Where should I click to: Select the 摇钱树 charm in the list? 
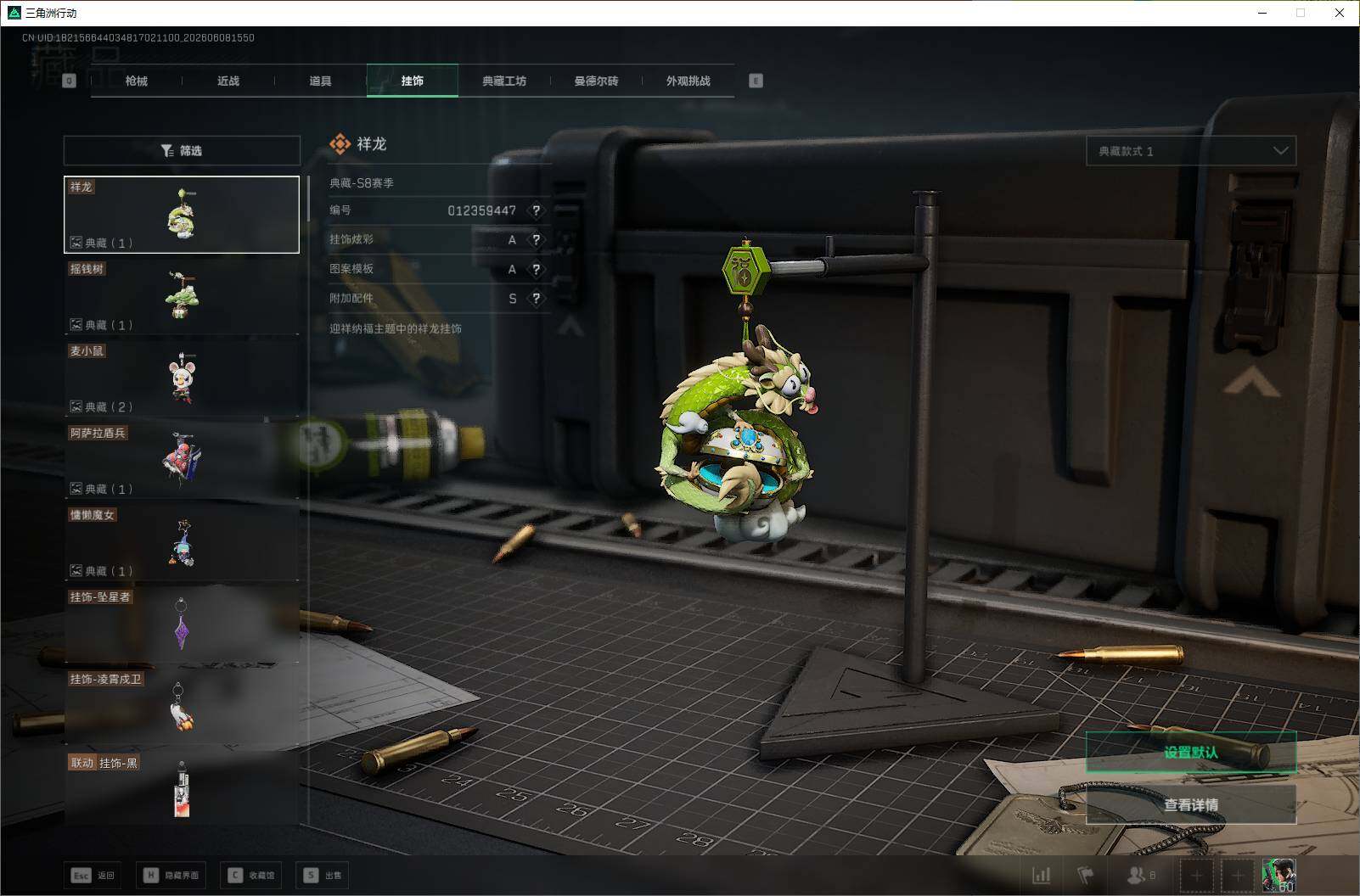(x=182, y=296)
